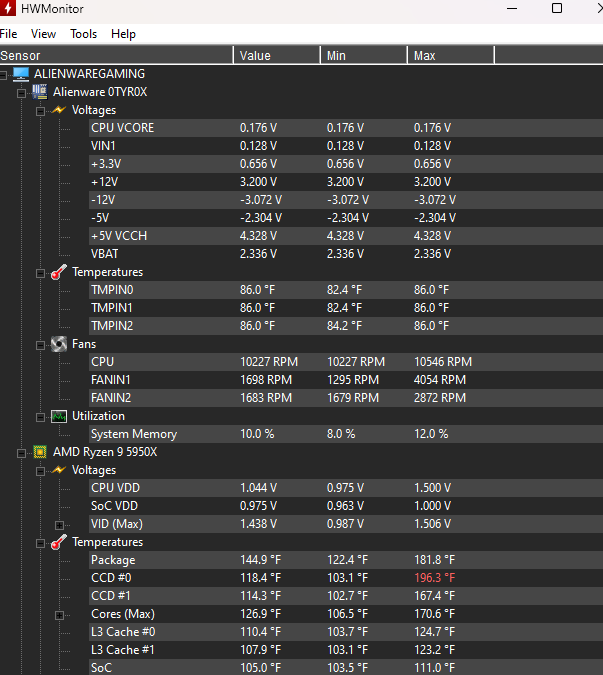Collapse the Alienware 0TYR0X node
The height and width of the screenshot is (675, 603).
[x=21, y=93]
